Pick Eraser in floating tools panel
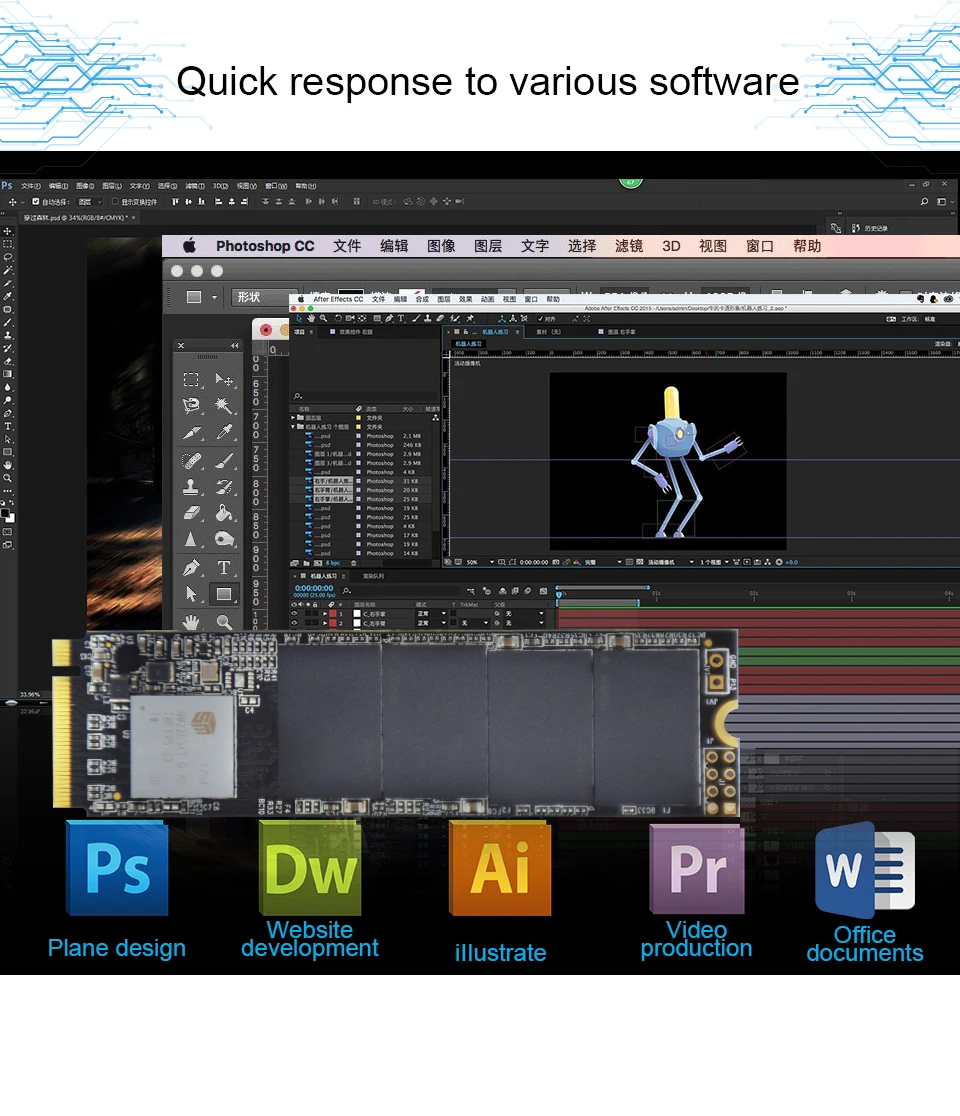The width and height of the screenshot is (960, 1116). [x=191, y=513]
